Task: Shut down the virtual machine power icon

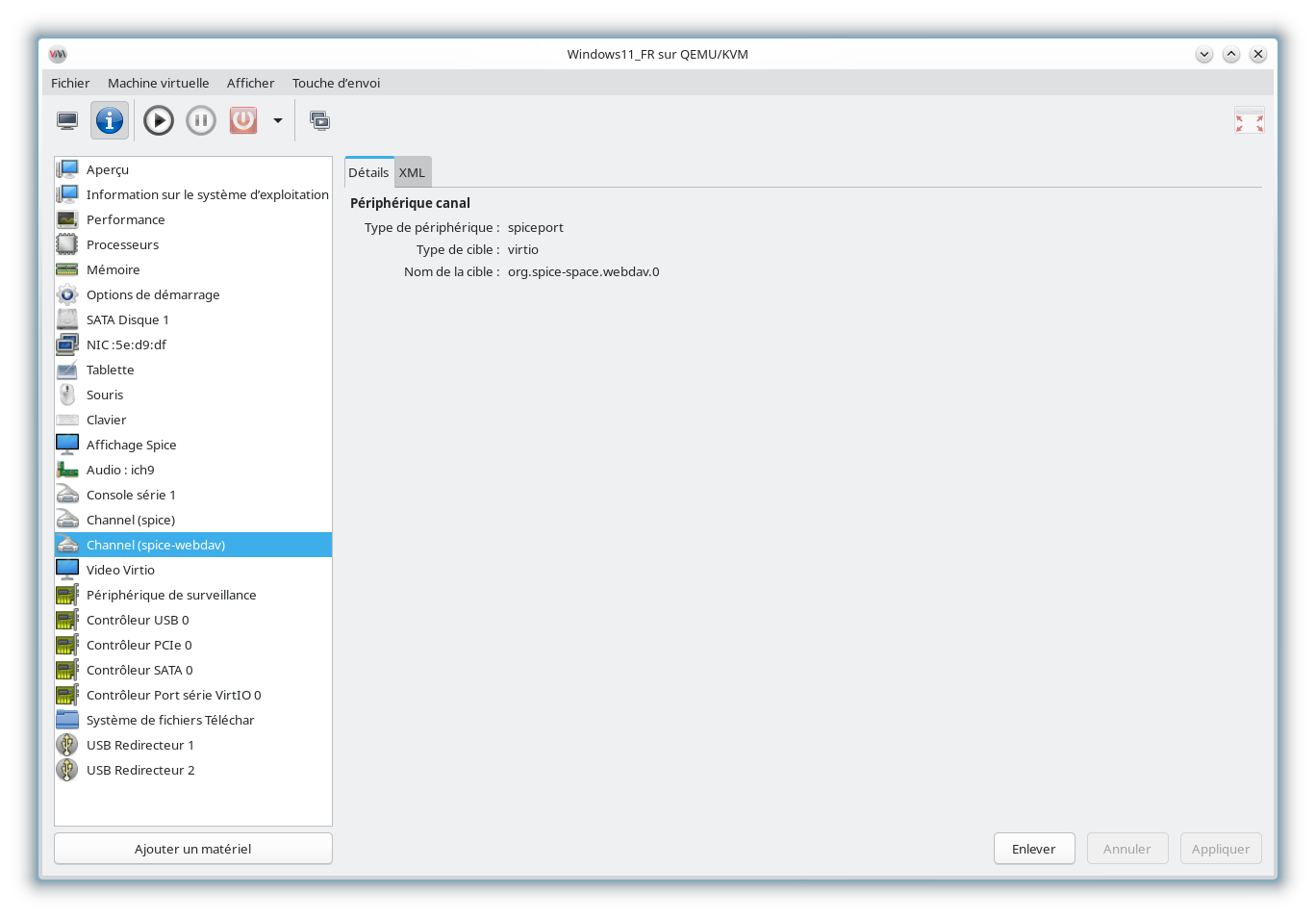Action: click(x=243, y=120)
